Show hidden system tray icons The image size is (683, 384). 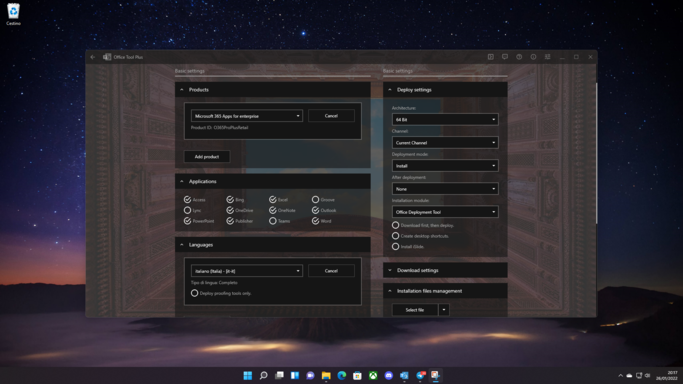[620, 375]
